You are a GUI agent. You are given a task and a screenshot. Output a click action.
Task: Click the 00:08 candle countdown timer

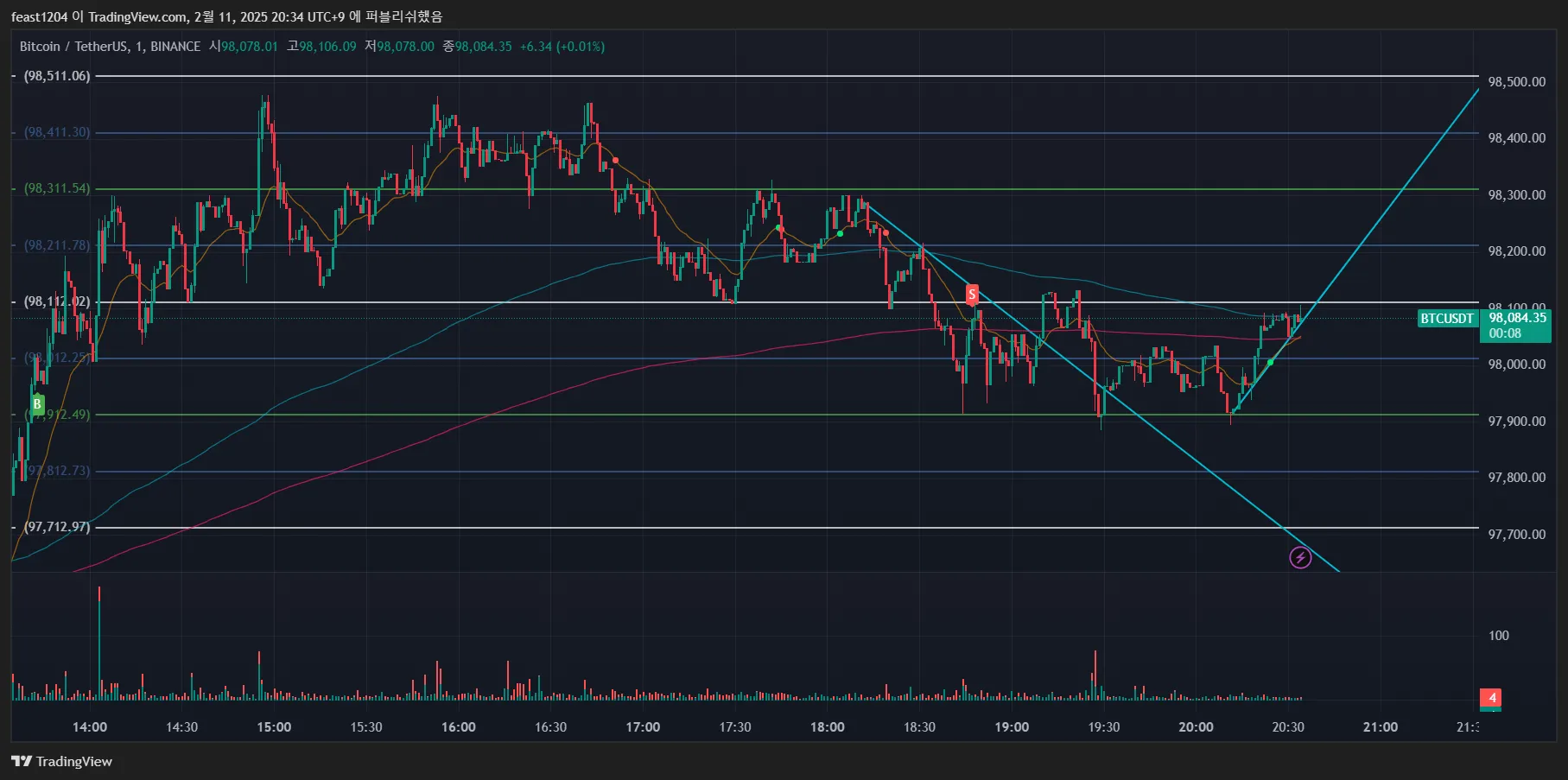[1505, 333]
